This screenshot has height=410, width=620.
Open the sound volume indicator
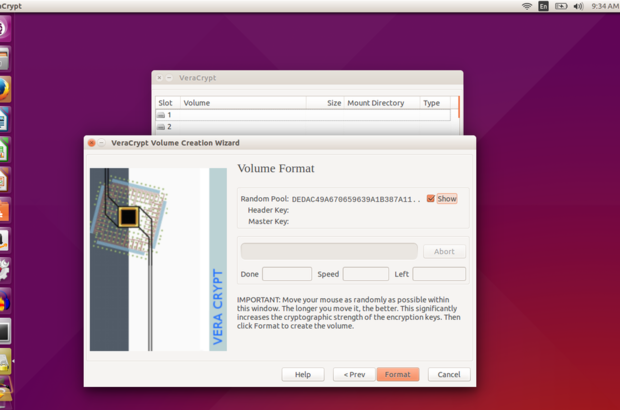[578, 6]
